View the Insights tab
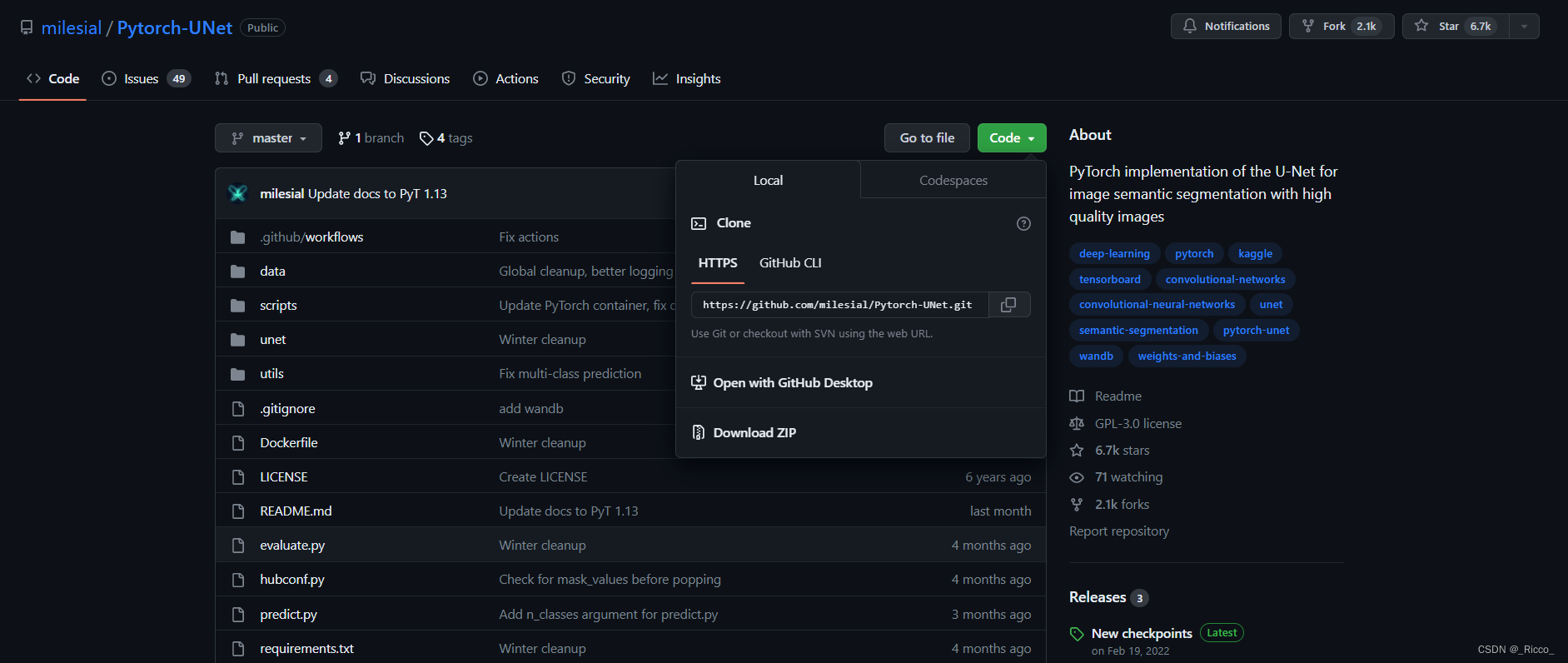The height and width of the screenshot is (663, 1568). pos(687,79)
